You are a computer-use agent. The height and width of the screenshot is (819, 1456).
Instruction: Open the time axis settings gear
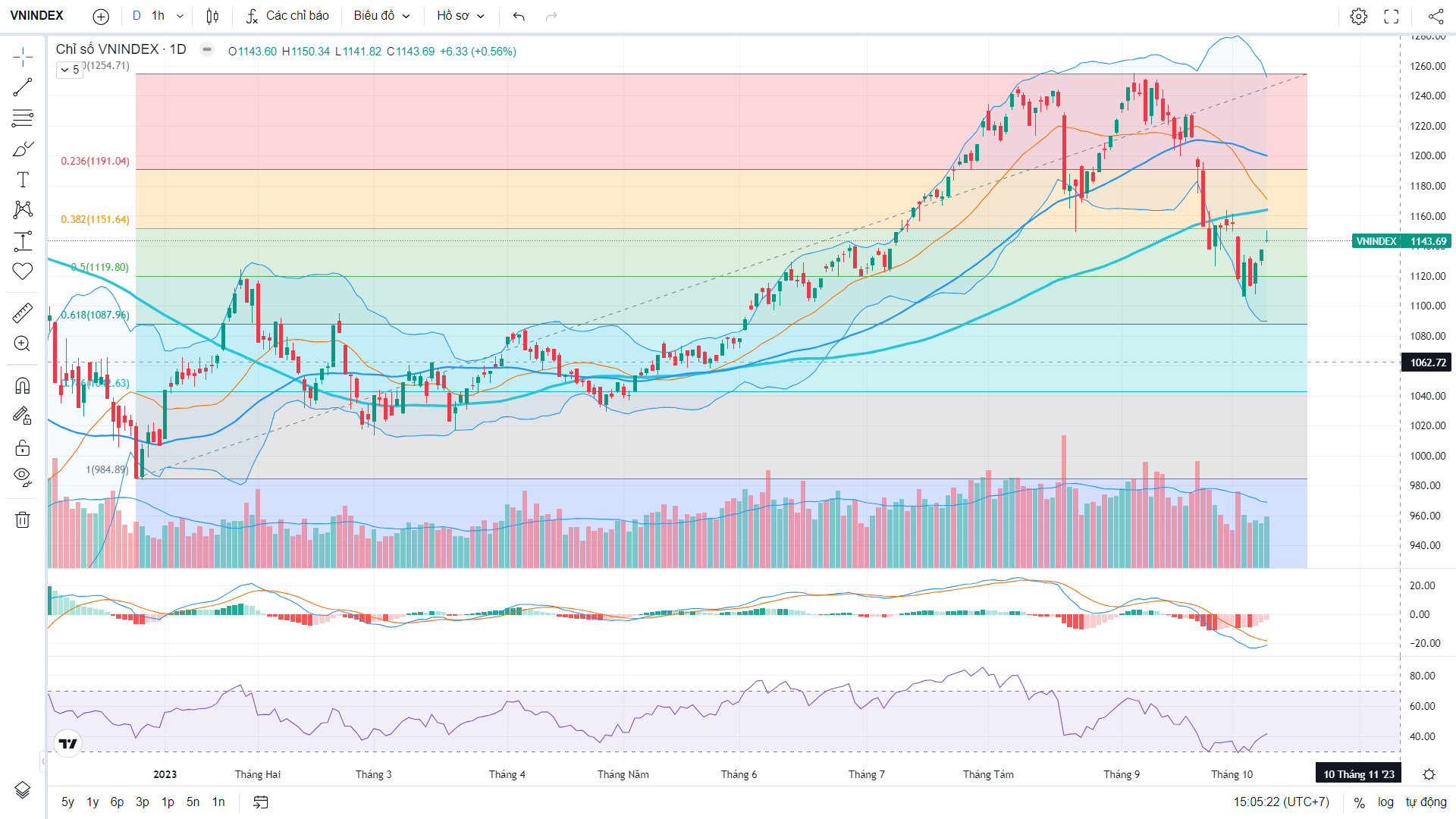pyautogui.click(x=1429, y=774)
